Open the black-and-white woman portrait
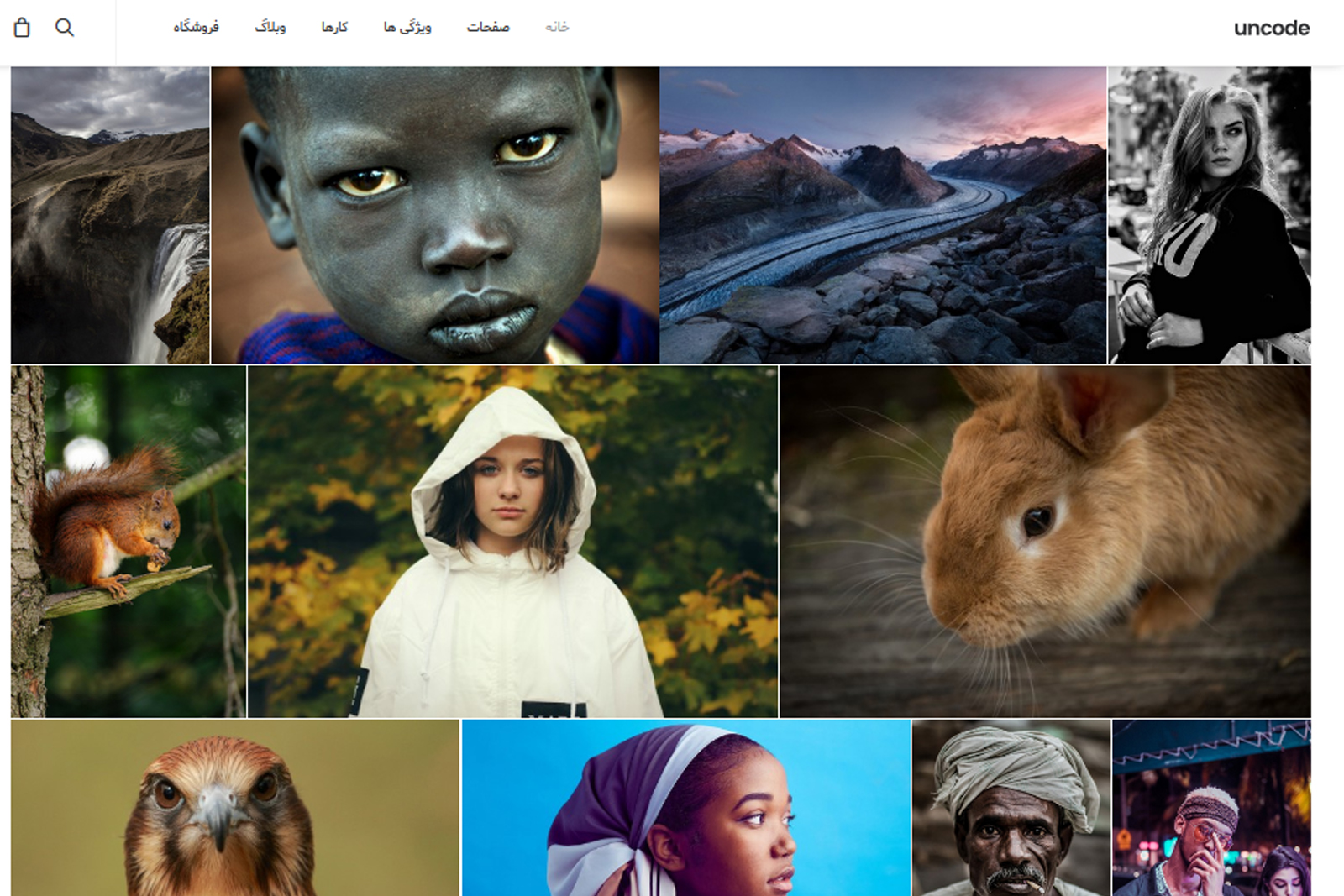The height and width of the screenshot is (896, 1344). tap(1210, 215)
